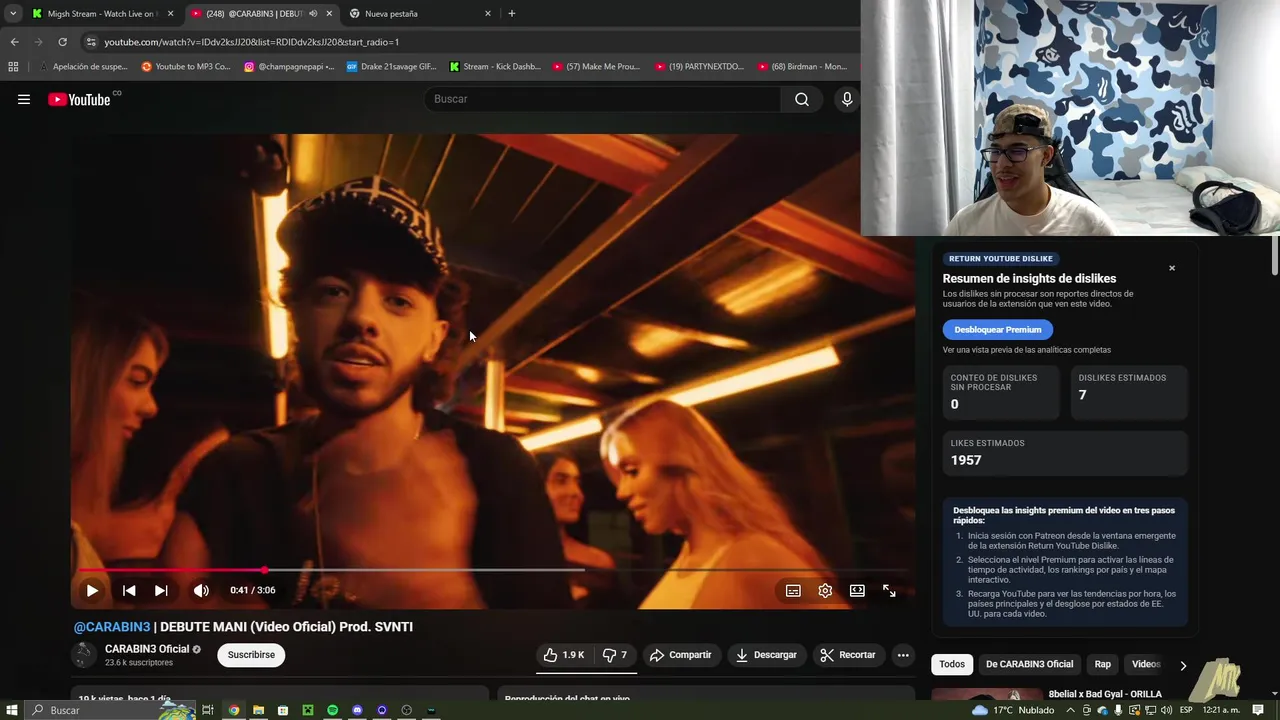
Task: Start voice search with the microphone icon
Action: [847, 99]
